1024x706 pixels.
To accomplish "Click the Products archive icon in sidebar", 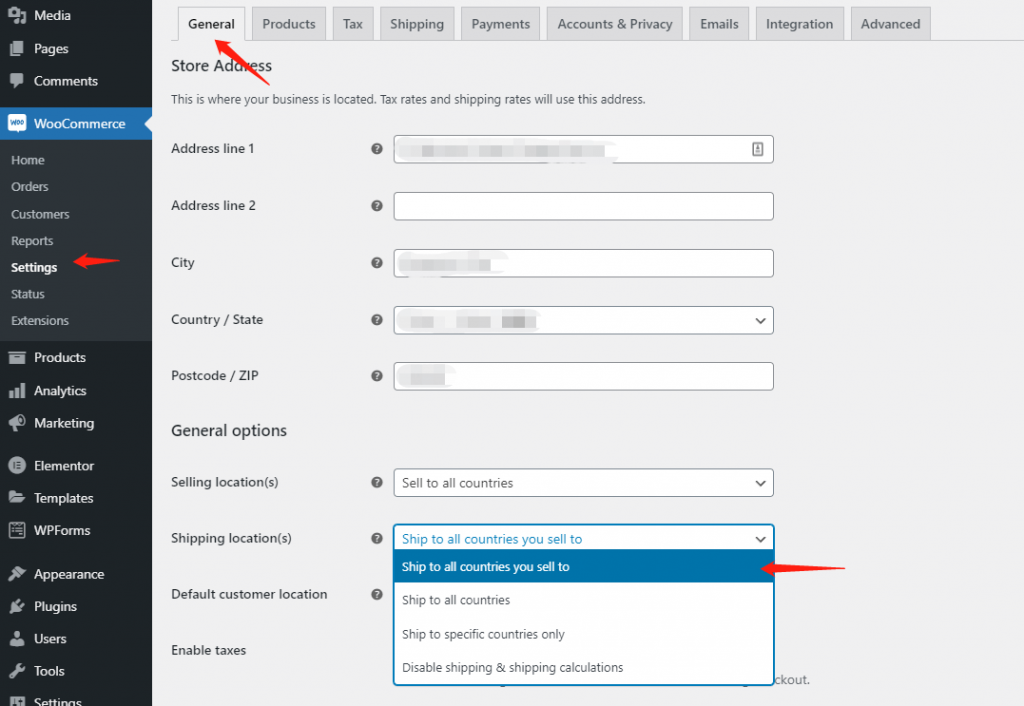I will (17, 357).
